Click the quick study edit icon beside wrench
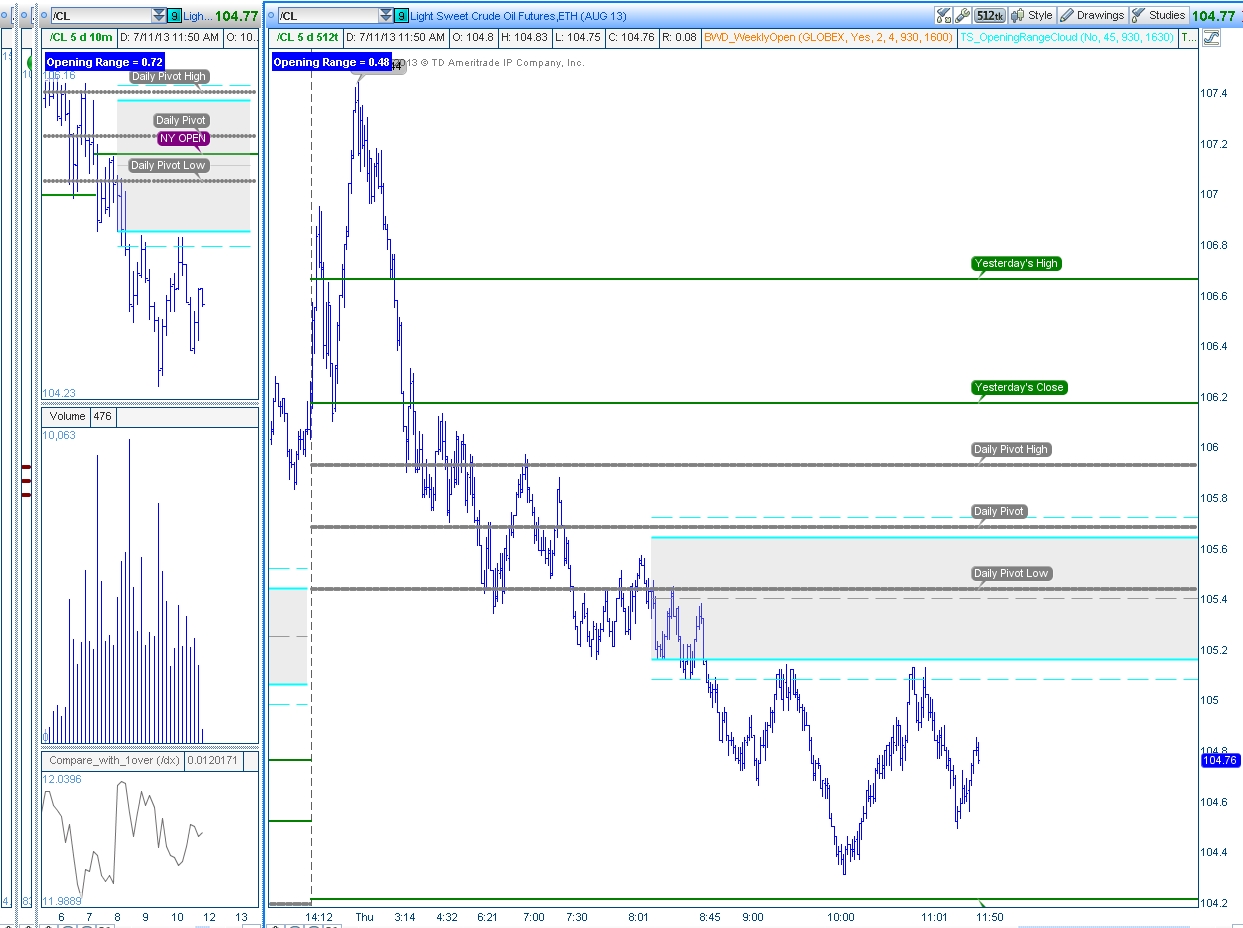1243x928 pixels. pos(943,15)
